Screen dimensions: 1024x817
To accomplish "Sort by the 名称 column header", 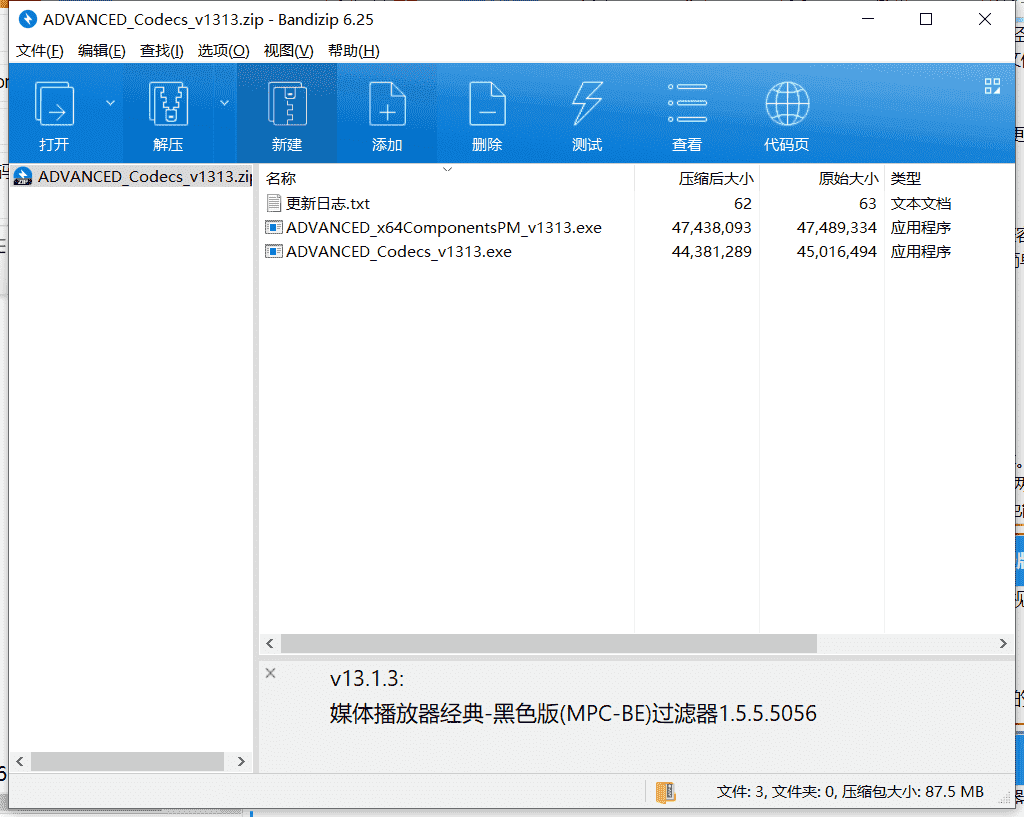I will 447,178.
